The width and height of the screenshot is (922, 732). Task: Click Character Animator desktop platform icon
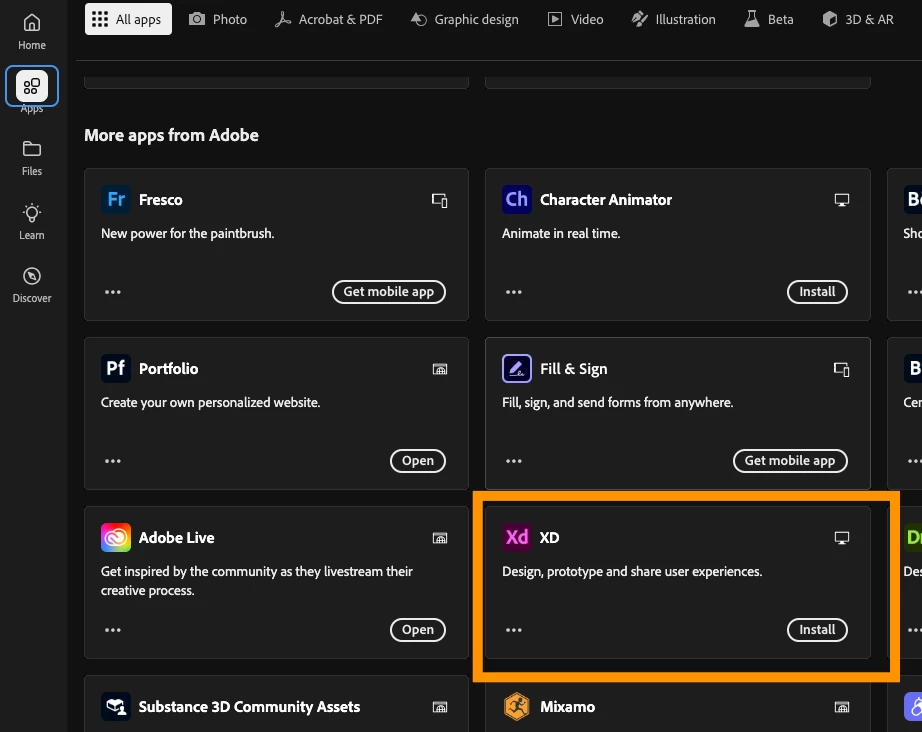point(841,200)
